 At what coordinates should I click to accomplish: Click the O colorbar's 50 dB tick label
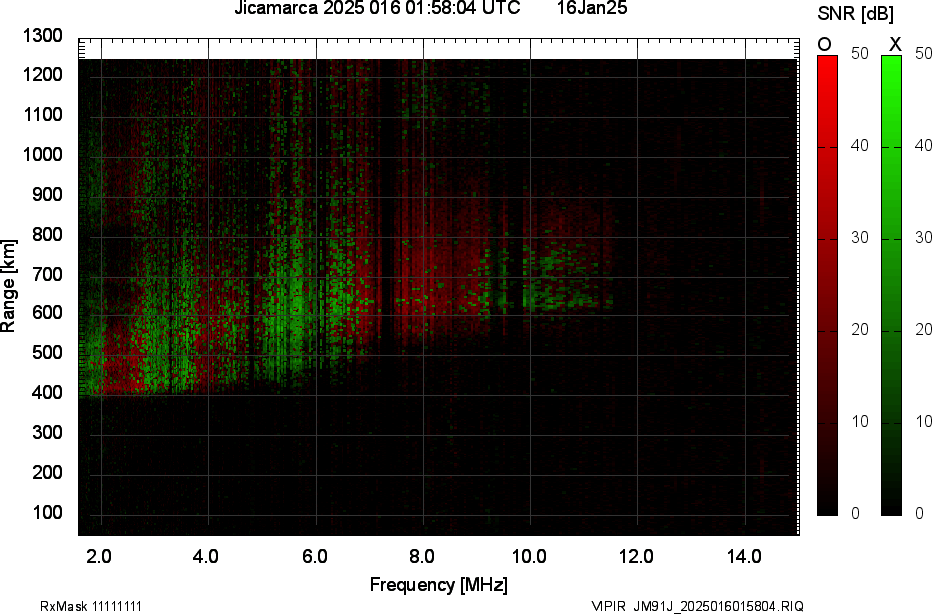click(x=859, y=53)
